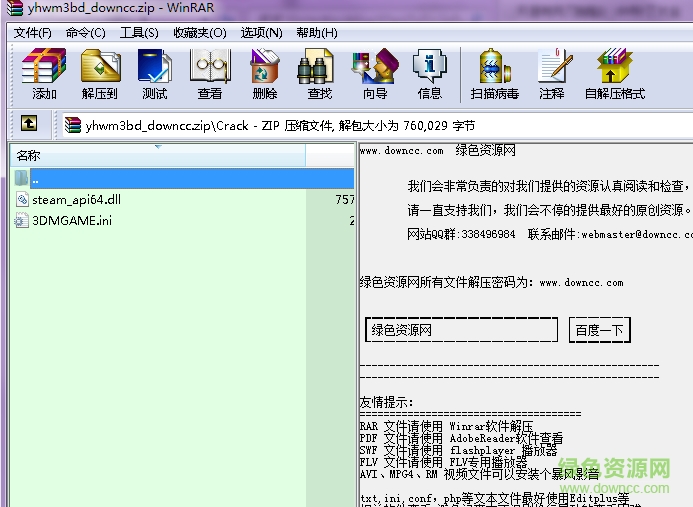
Task: Click the 删除 (Delete) recycle icon
Action: click(x=265, y=73)
